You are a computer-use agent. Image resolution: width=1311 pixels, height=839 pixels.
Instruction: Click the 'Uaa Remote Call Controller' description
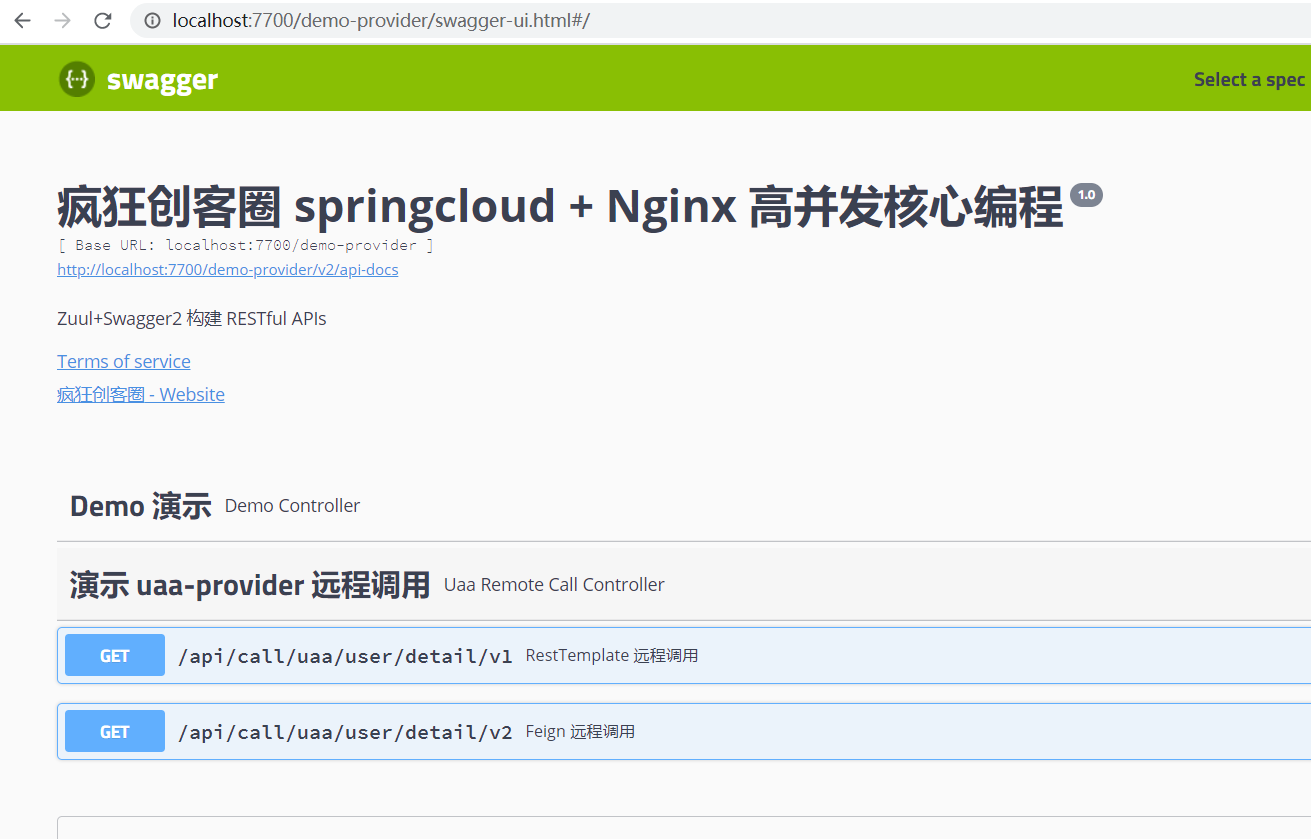[x=554, y=585]
